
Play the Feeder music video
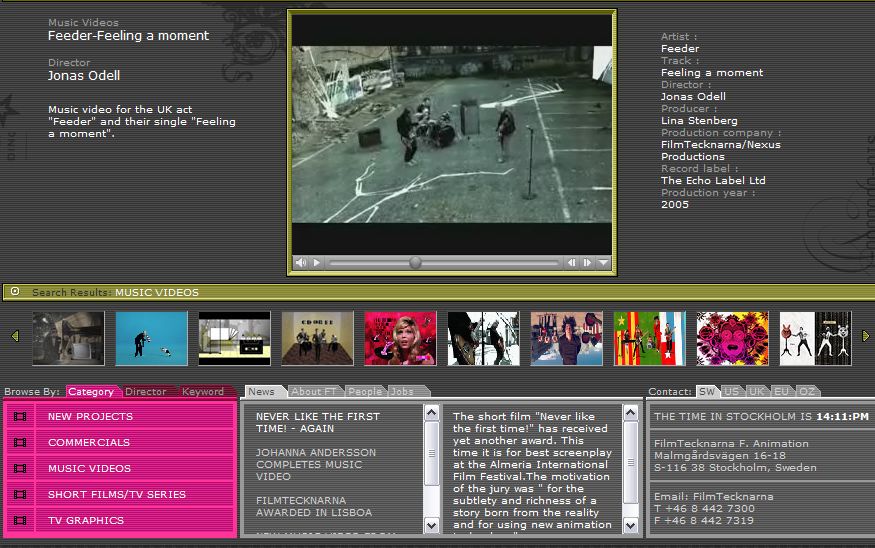click(x=316, y=262)
